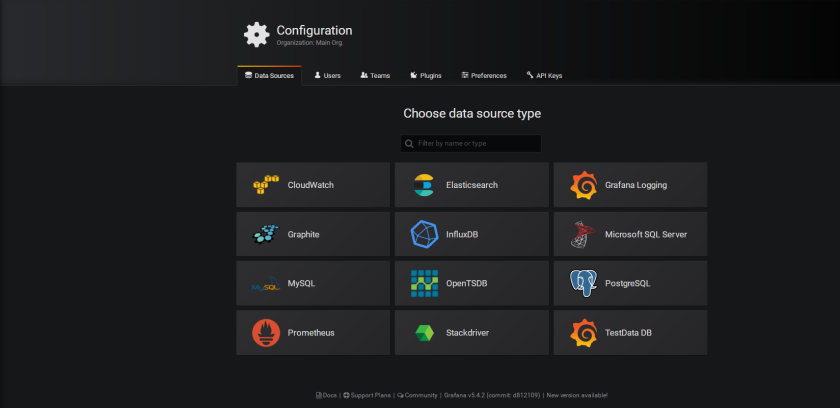This screenshot has width=840, height=408.
Task: Click the search magnifier icon in filter box
Action: point(409,143)
